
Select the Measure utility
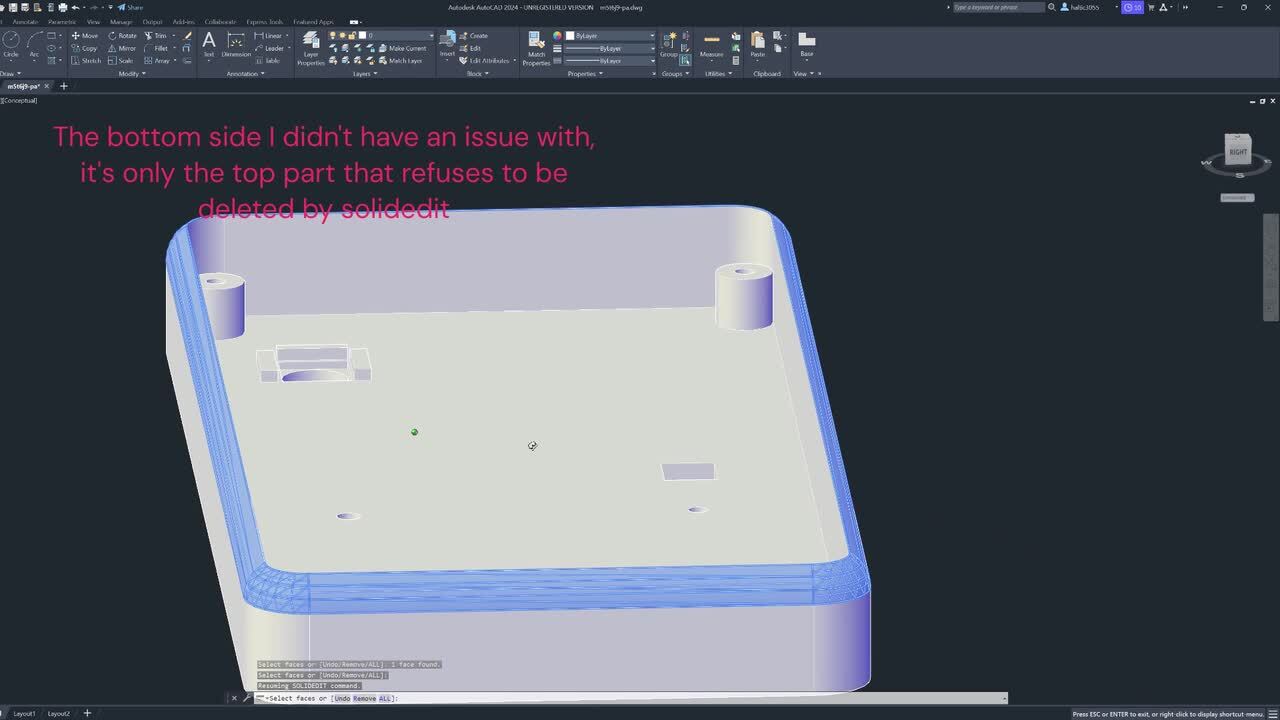click(711, 45)
